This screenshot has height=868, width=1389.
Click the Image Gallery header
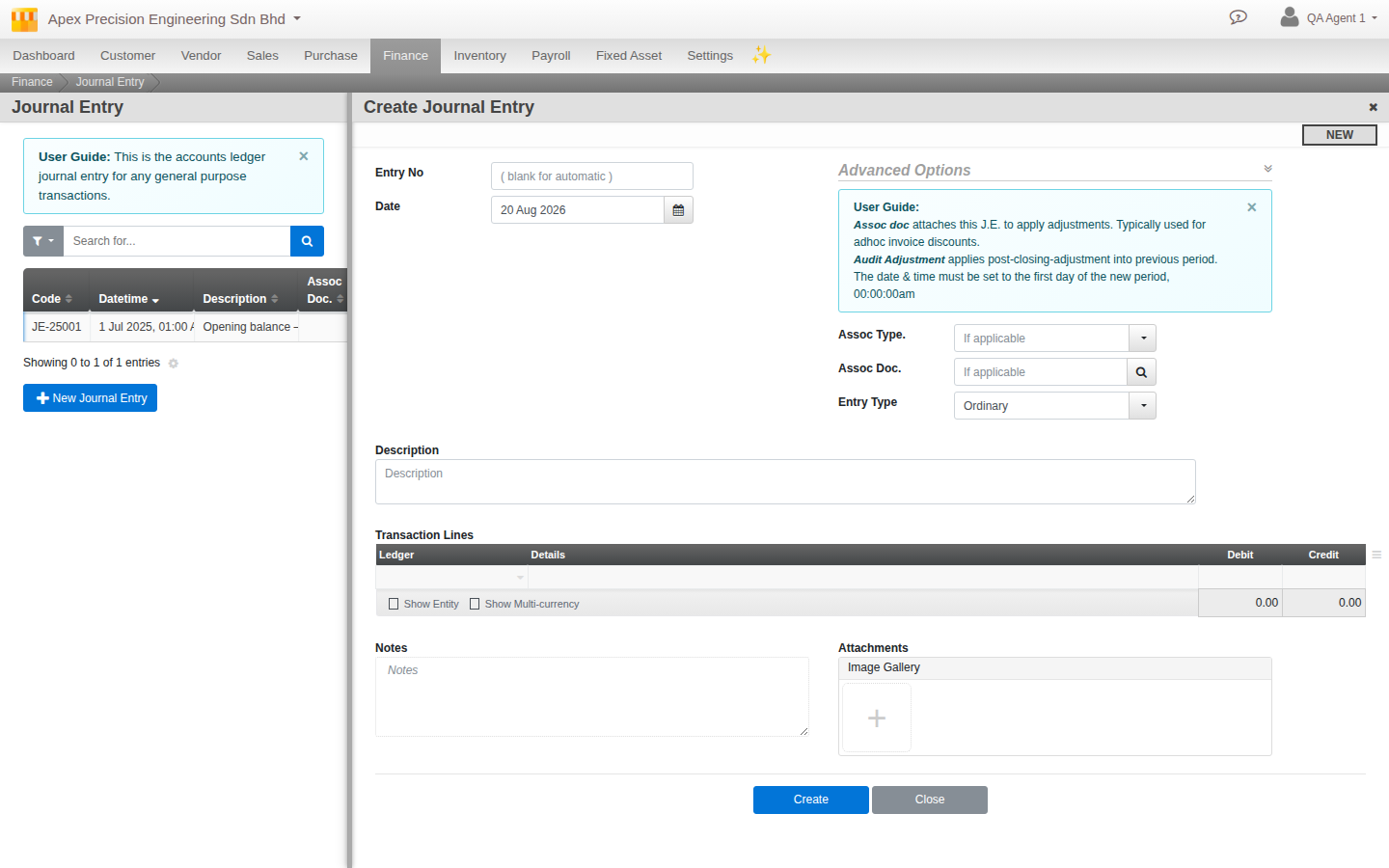coord(1055,668)
